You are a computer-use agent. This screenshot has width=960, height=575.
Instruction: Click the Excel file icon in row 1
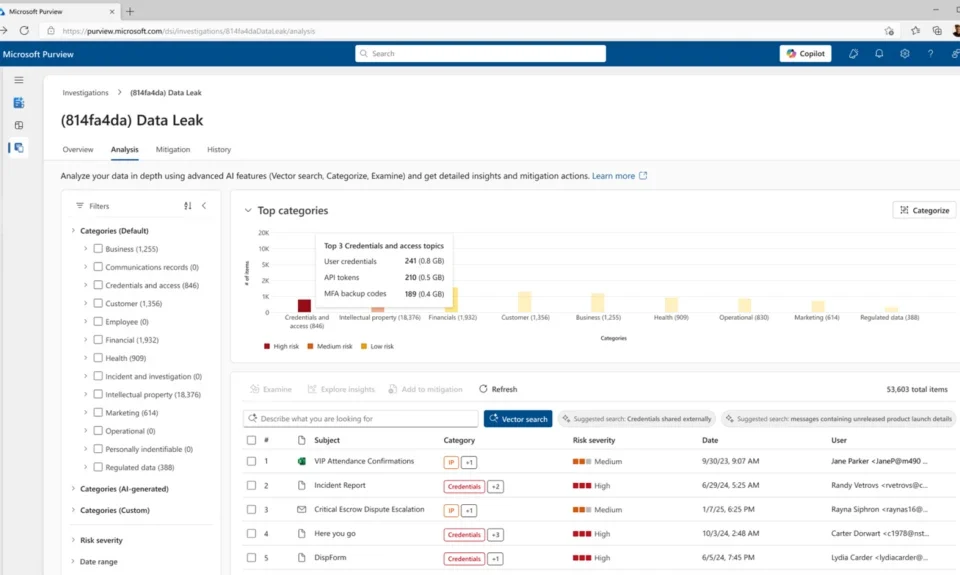[301, 461]
